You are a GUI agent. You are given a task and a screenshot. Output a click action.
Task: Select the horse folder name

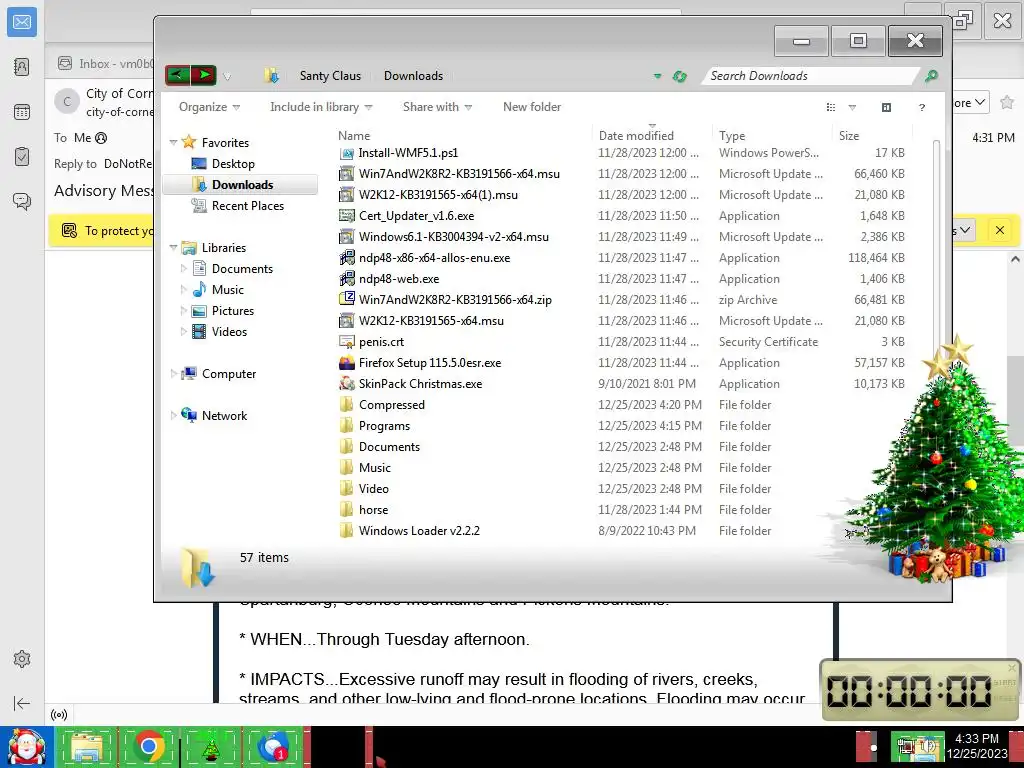(373, 509)
